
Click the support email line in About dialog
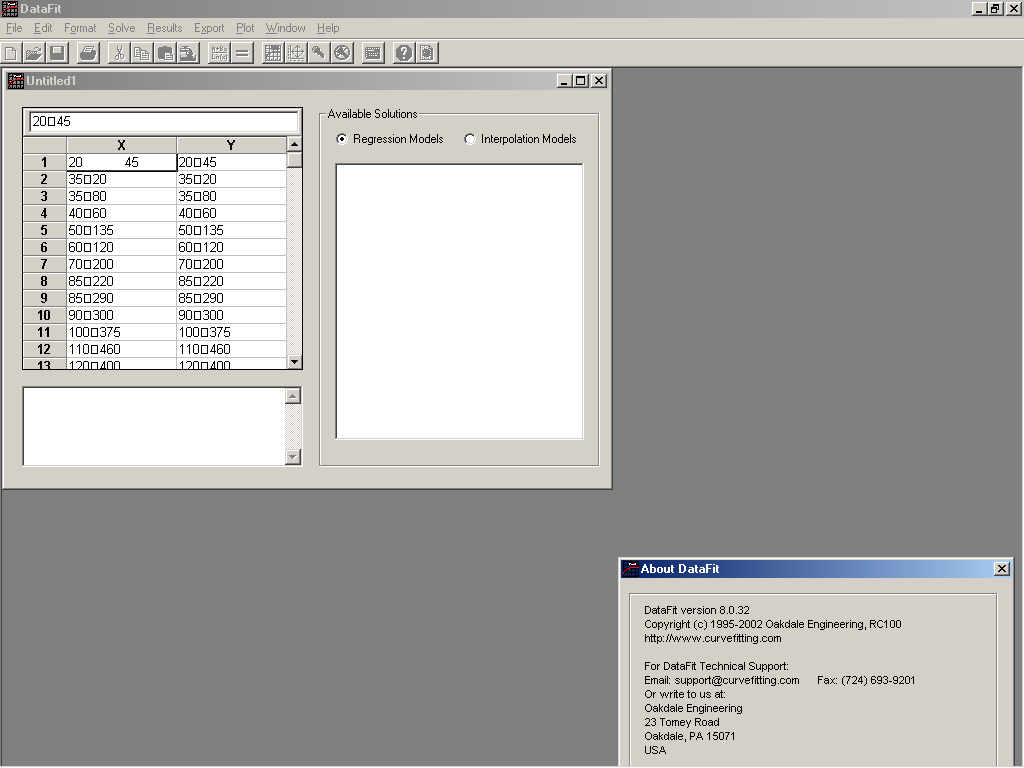tap(722, 680)
